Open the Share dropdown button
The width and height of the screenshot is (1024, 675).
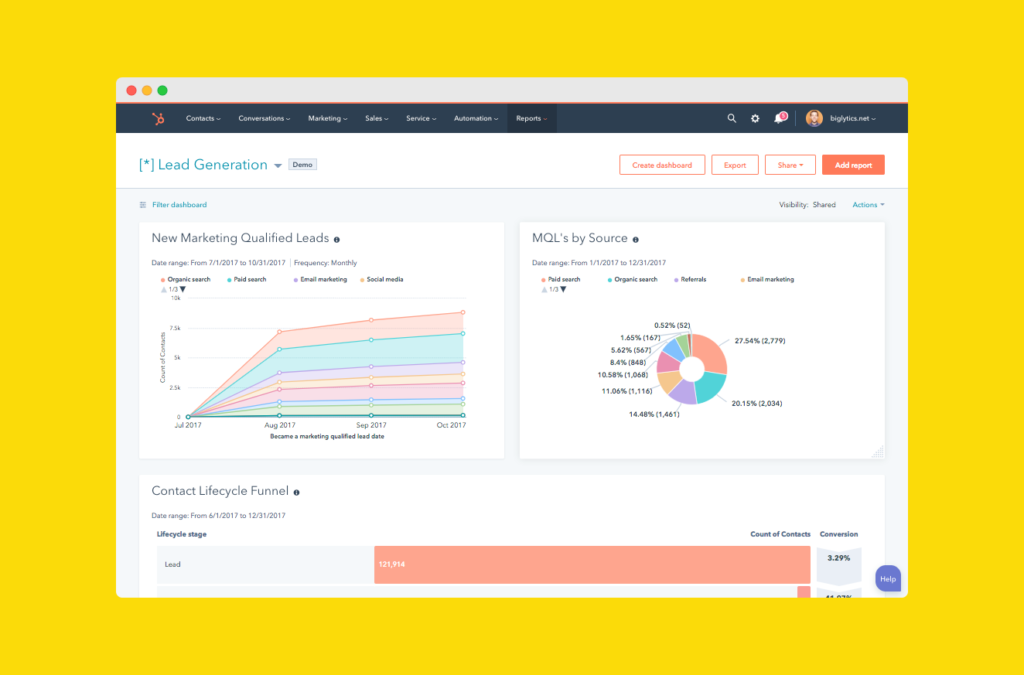tap(790, 165)
